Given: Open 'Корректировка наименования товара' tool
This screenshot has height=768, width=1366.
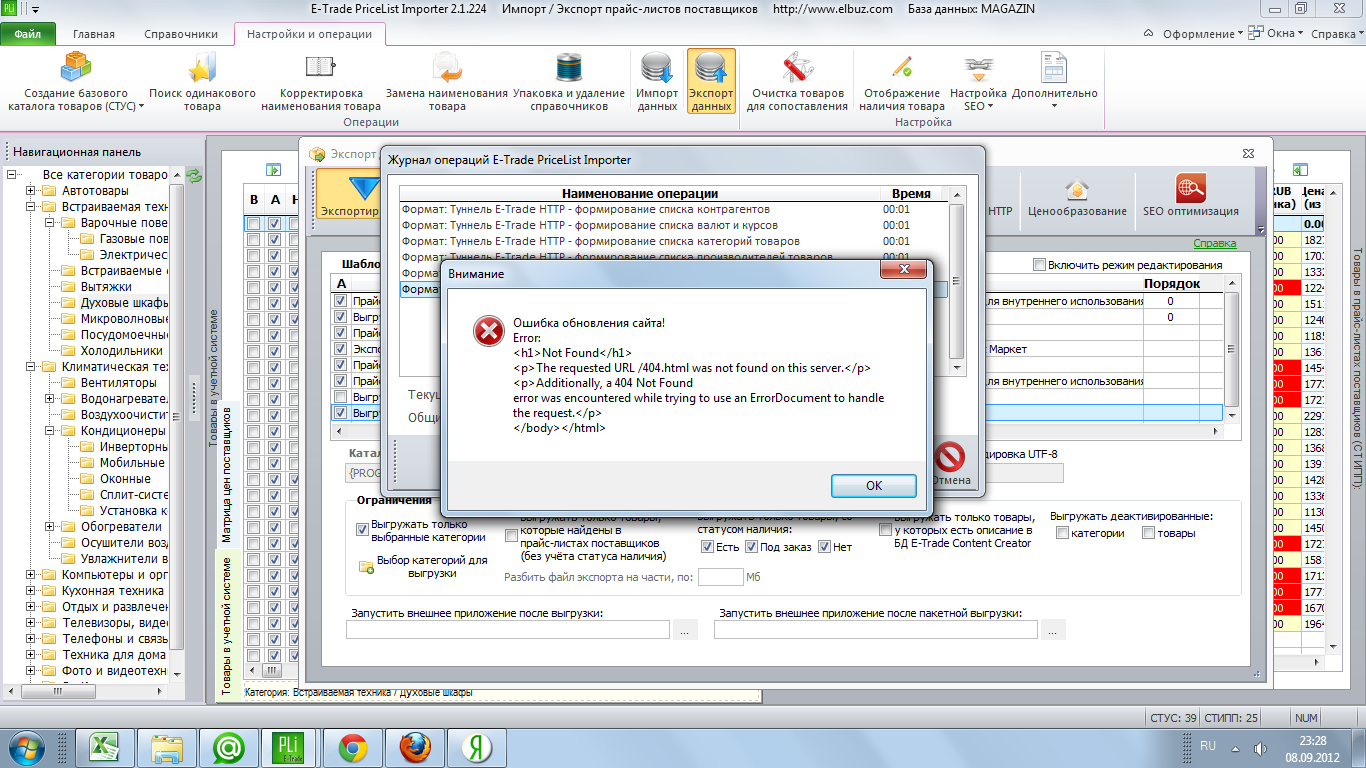Looking at the screenshot, I should click(321, 81).
